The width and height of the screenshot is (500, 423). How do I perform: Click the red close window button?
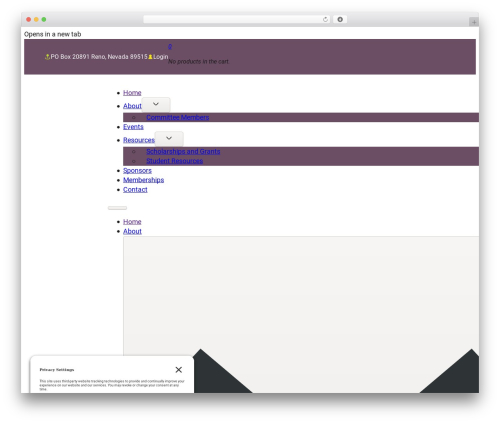point(29,19)
